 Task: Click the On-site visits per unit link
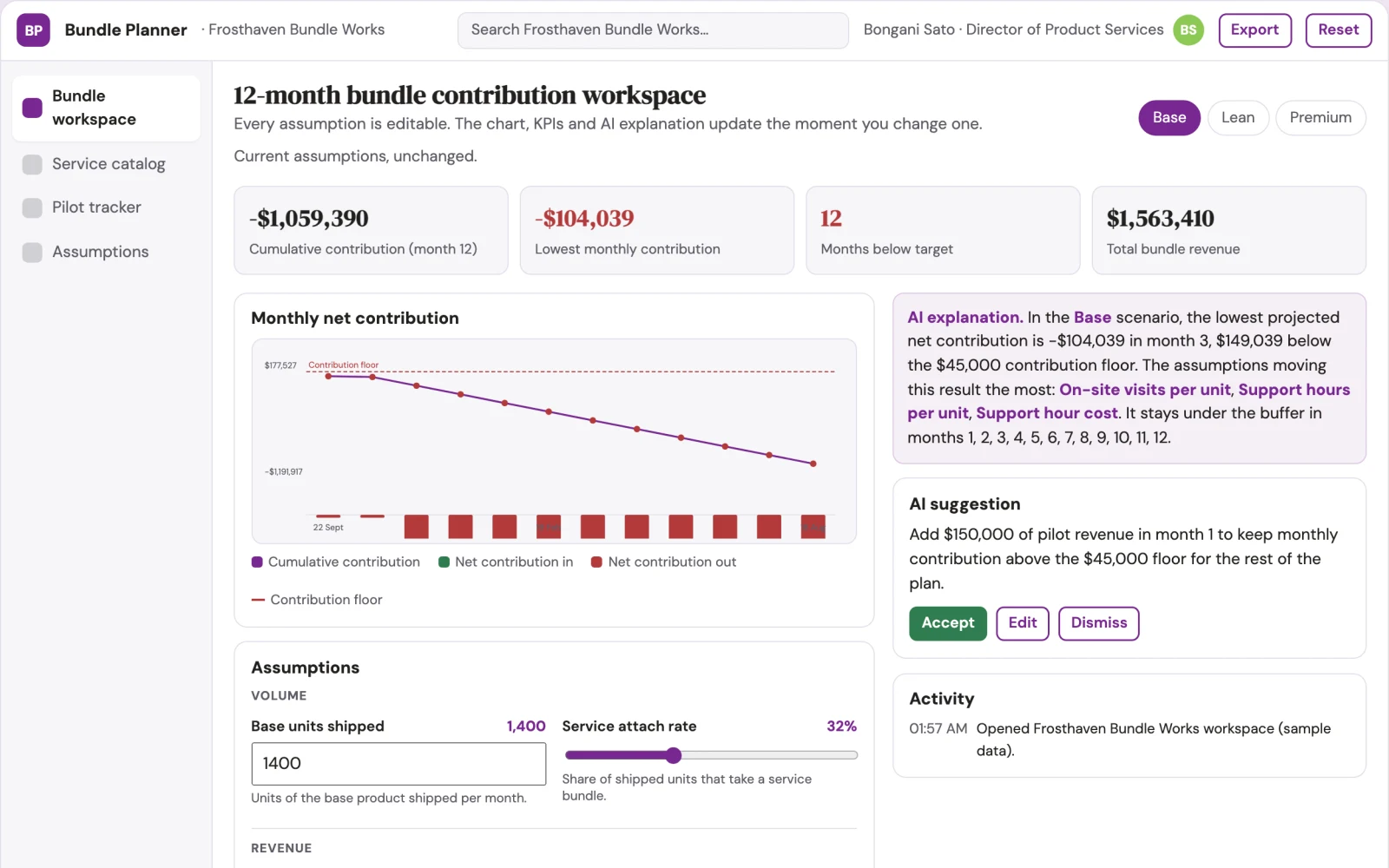click(1145, 390)
